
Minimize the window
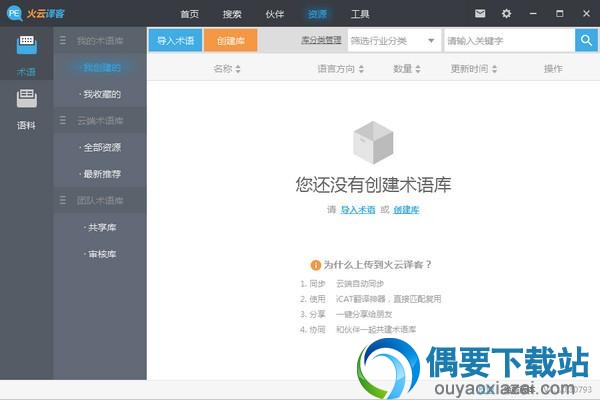(533, 14)
